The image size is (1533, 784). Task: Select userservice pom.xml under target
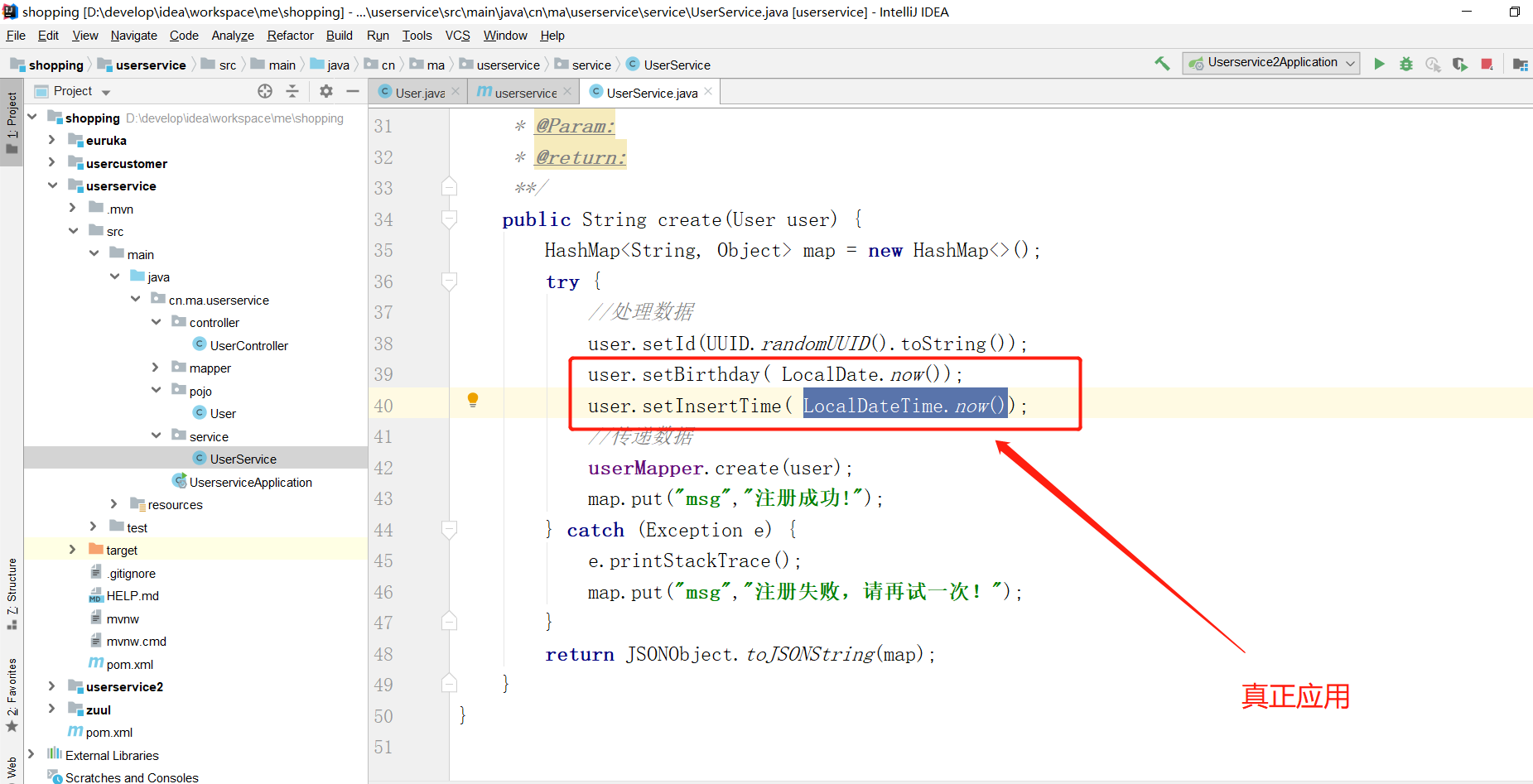(129, 664)
